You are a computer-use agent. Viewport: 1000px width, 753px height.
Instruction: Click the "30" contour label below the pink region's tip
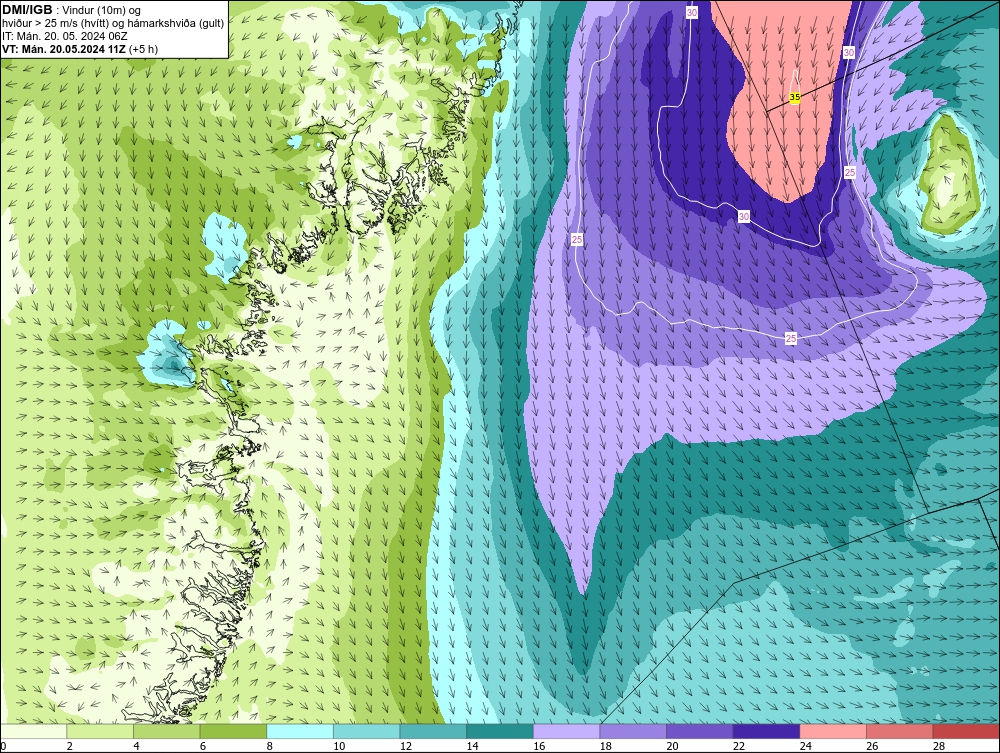(x=744, y=217)
